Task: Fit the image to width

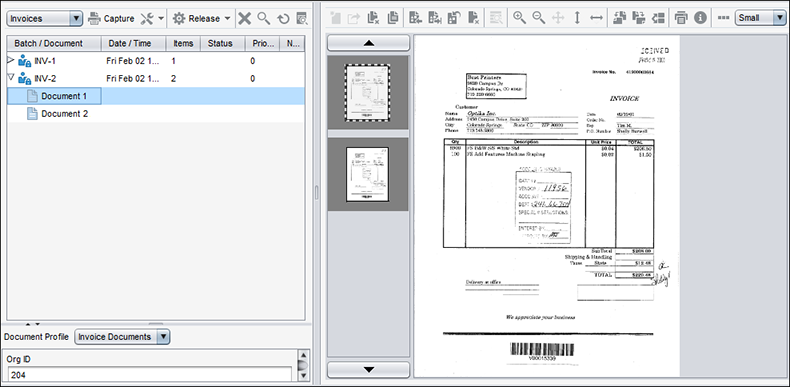Action: [596, 18]
